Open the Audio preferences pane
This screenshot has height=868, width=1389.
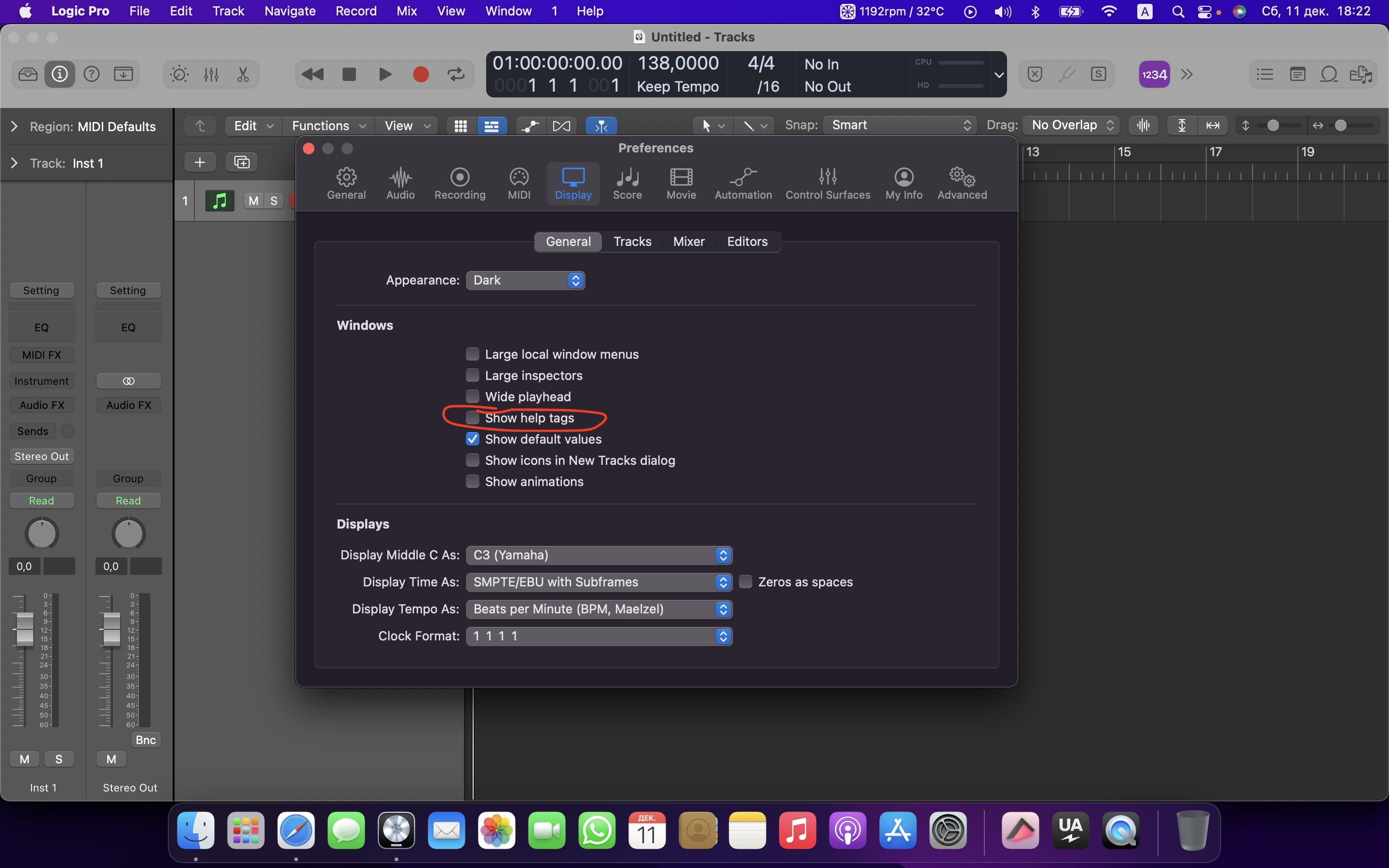[400, 183]
